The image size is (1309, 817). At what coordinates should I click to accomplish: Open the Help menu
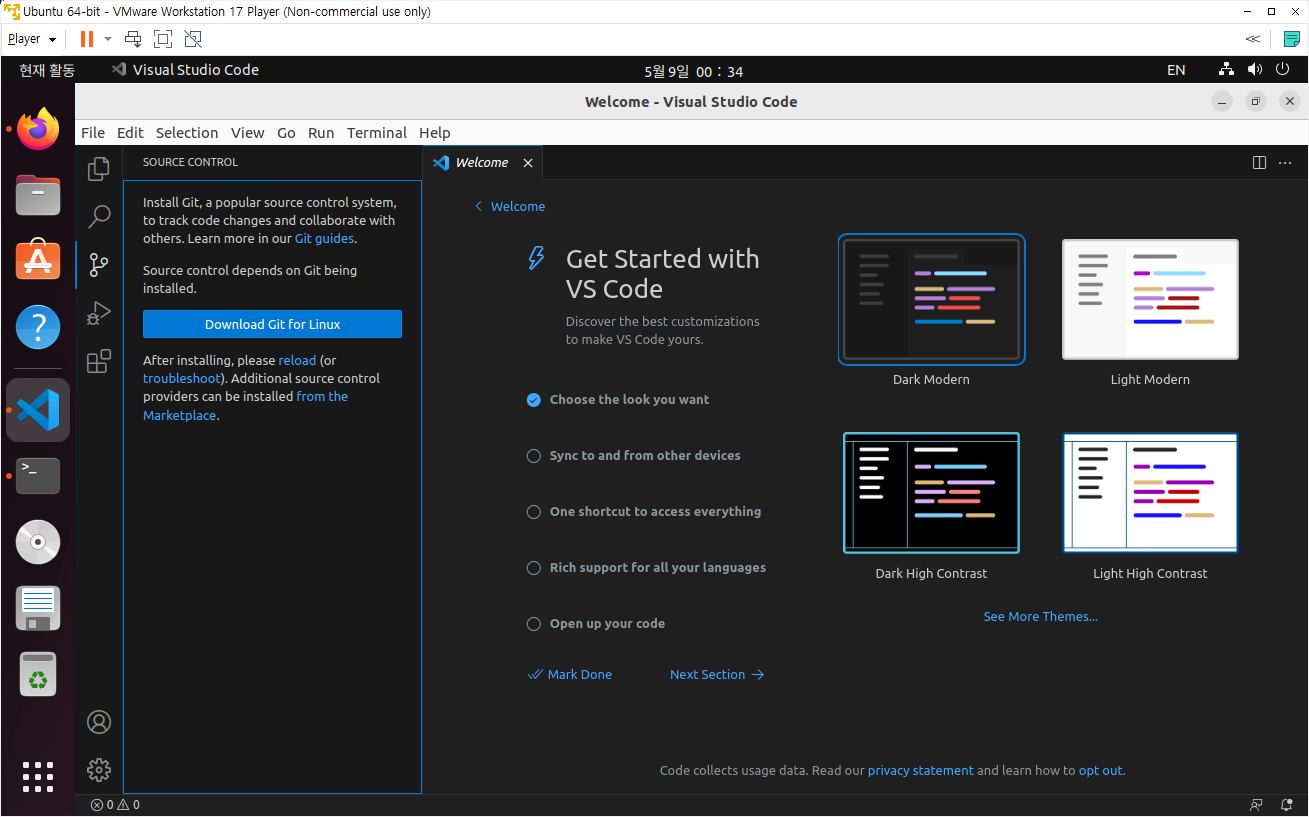pos(435,133)
